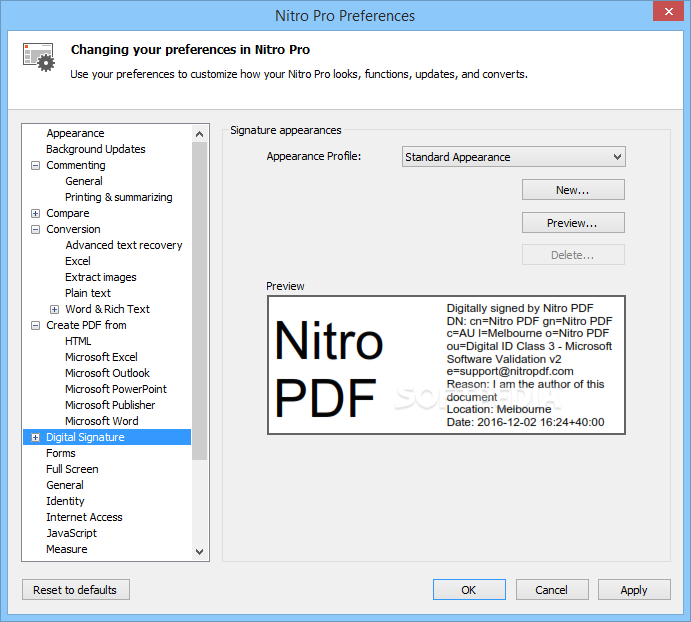Select Microsoft Excel creation settings
This screenshot has height=622, width=691.
tap(101, 357)
